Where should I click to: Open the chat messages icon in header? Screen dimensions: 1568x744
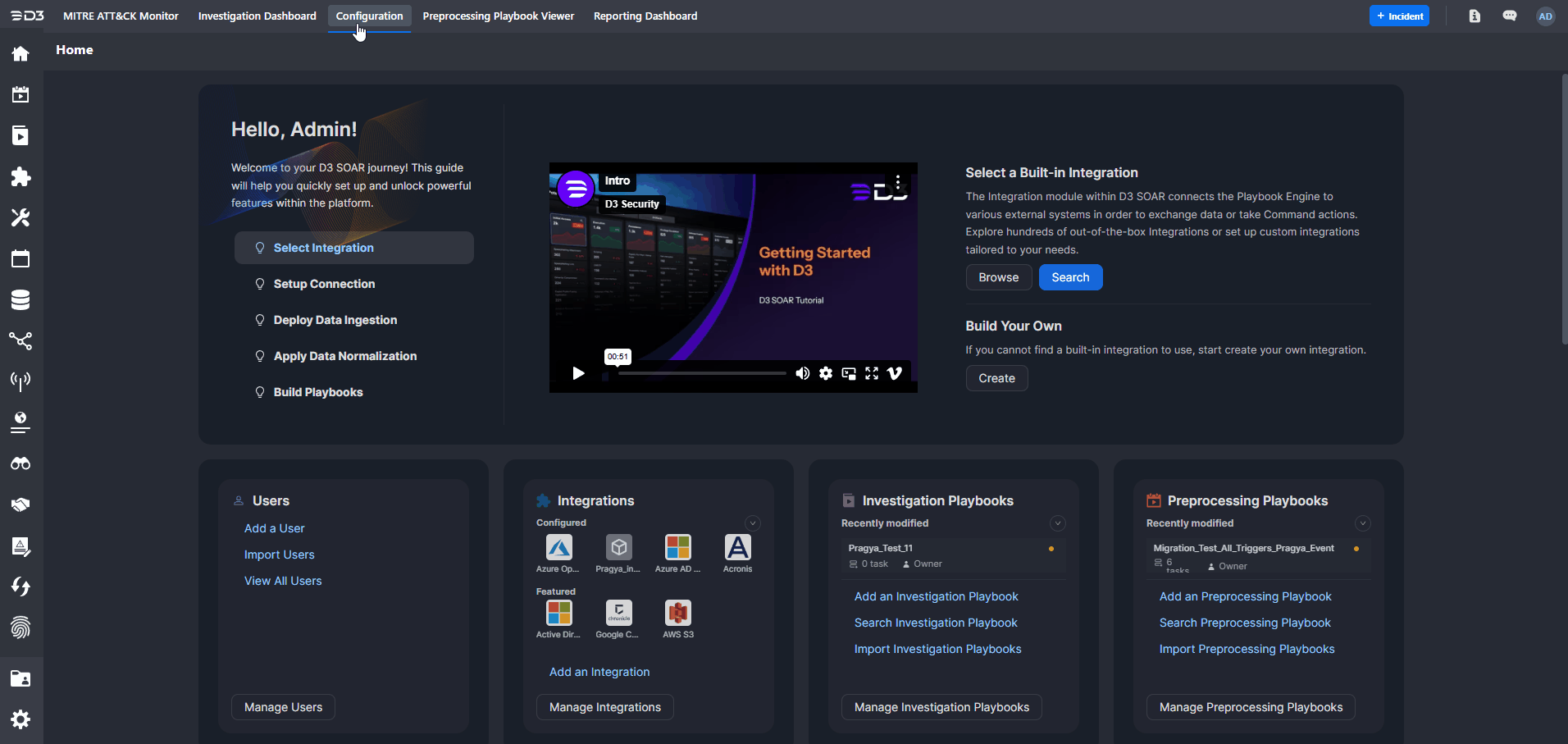tap(1509, 16)
